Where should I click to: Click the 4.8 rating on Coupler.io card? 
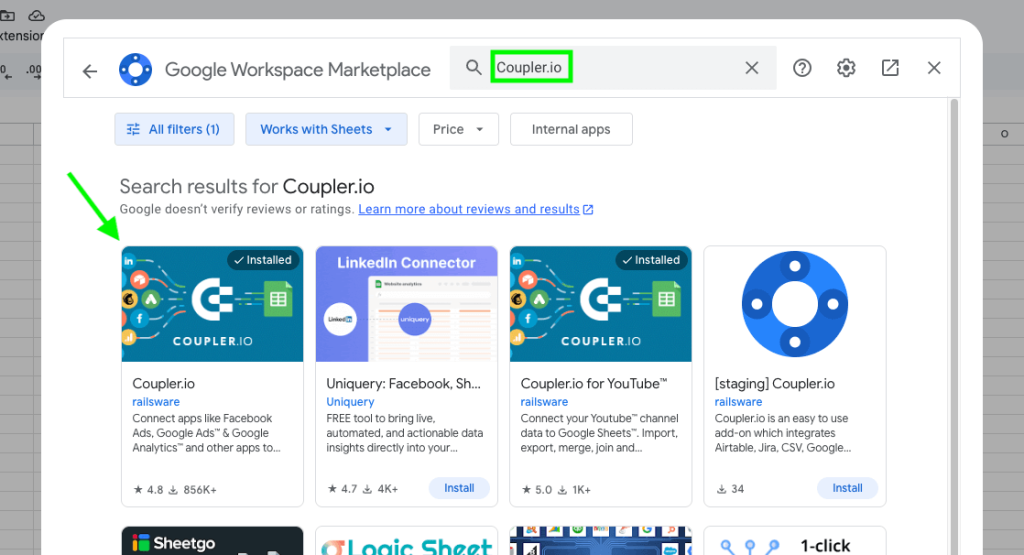[148, 490]
